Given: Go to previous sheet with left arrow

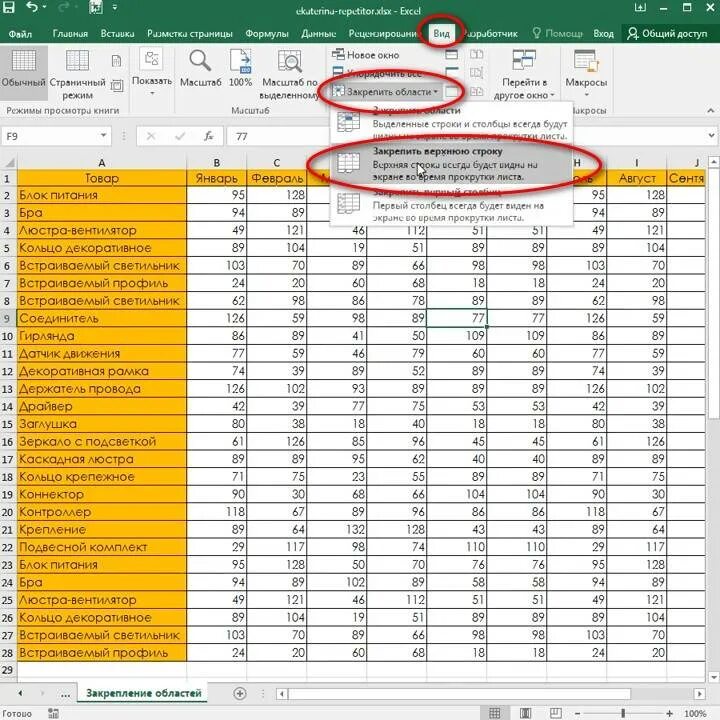Looking at the screenshot, I should tap(20, 693).
